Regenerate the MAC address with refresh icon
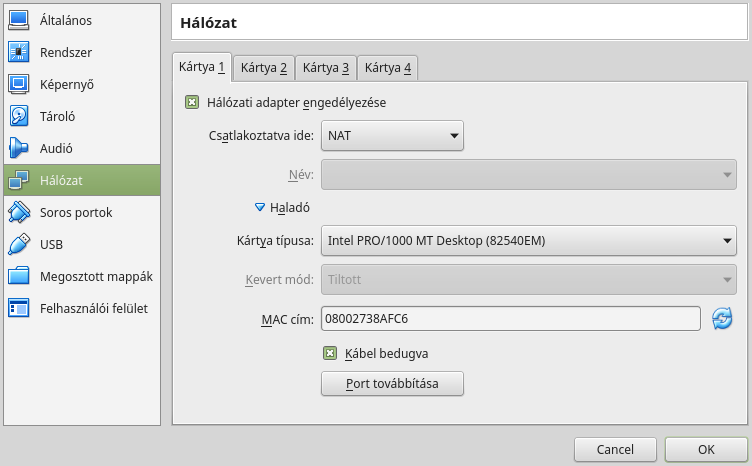Screen dimensions: 752x466 (x=722, y=319)
